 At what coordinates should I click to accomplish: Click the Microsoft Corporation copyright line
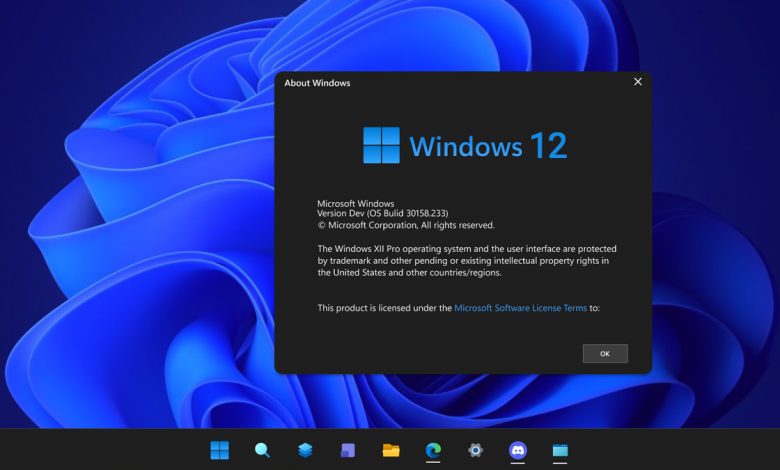pos(406,225)
